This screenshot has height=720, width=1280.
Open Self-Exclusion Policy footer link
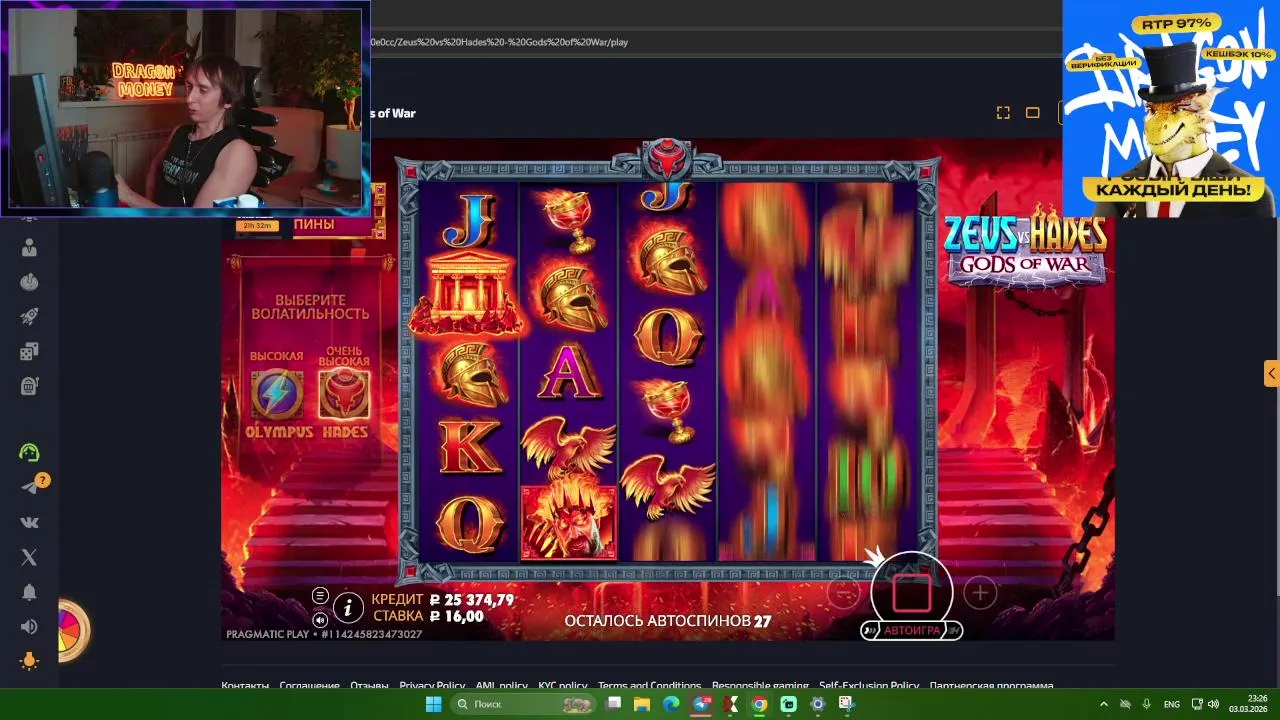click(868, 686)
